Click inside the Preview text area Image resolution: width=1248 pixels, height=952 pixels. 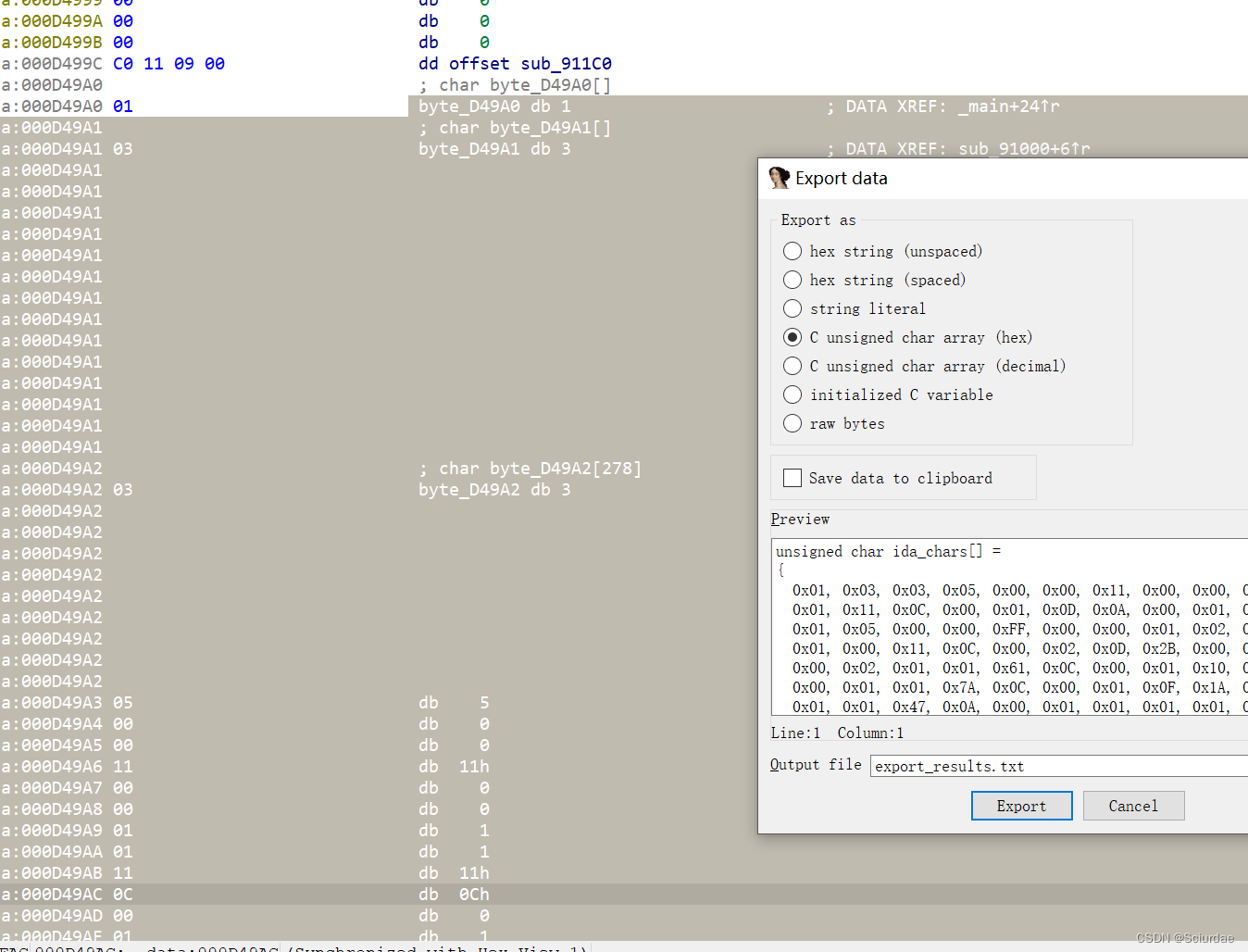(x=1009, y=628)
